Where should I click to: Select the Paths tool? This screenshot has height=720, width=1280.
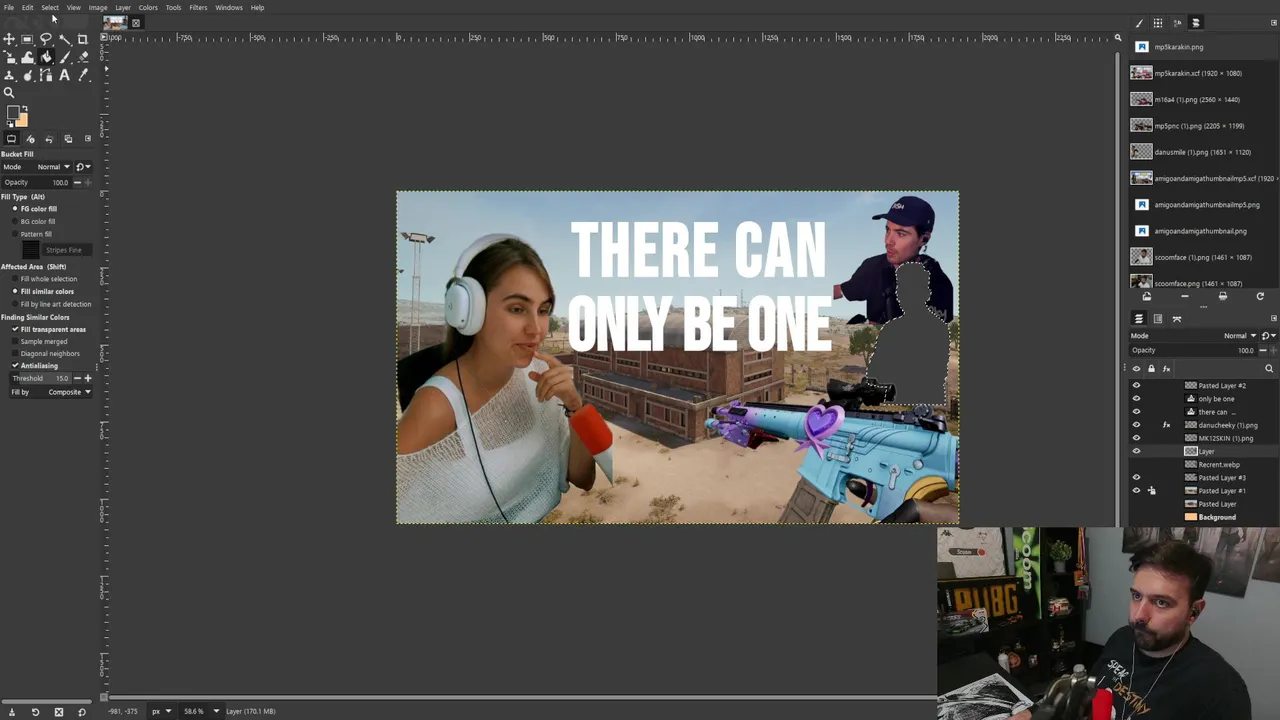[x=46, y=76]
